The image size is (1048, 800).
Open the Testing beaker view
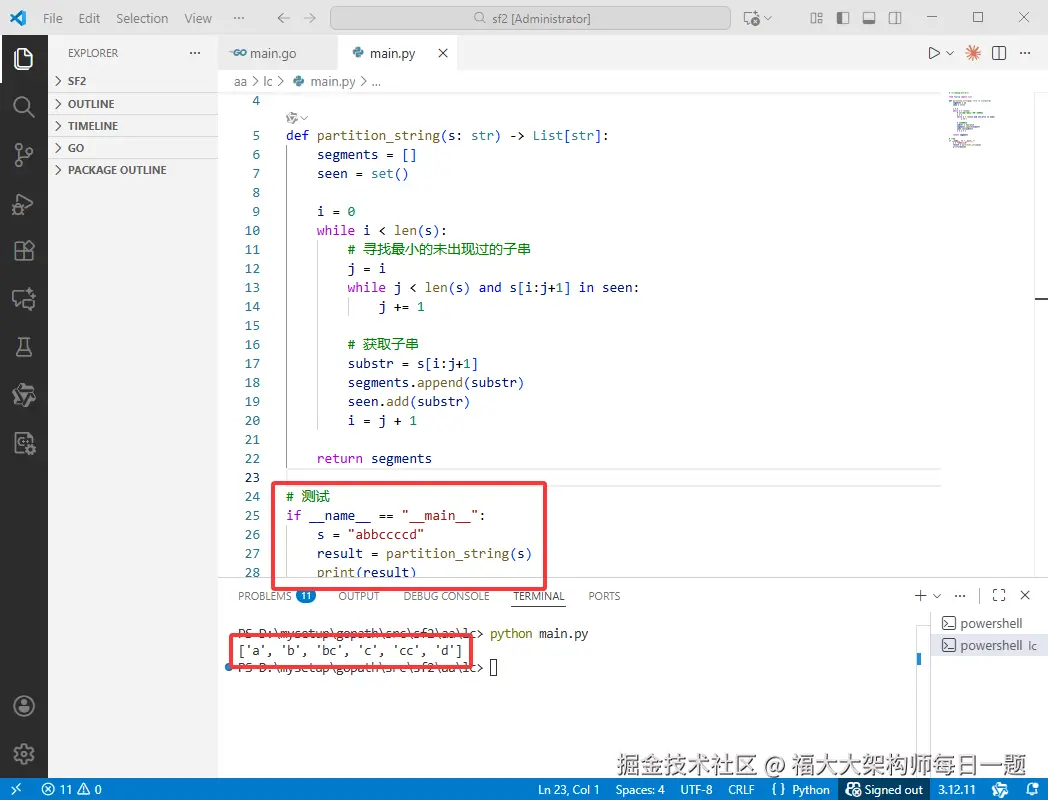click(x=23, y=347)
